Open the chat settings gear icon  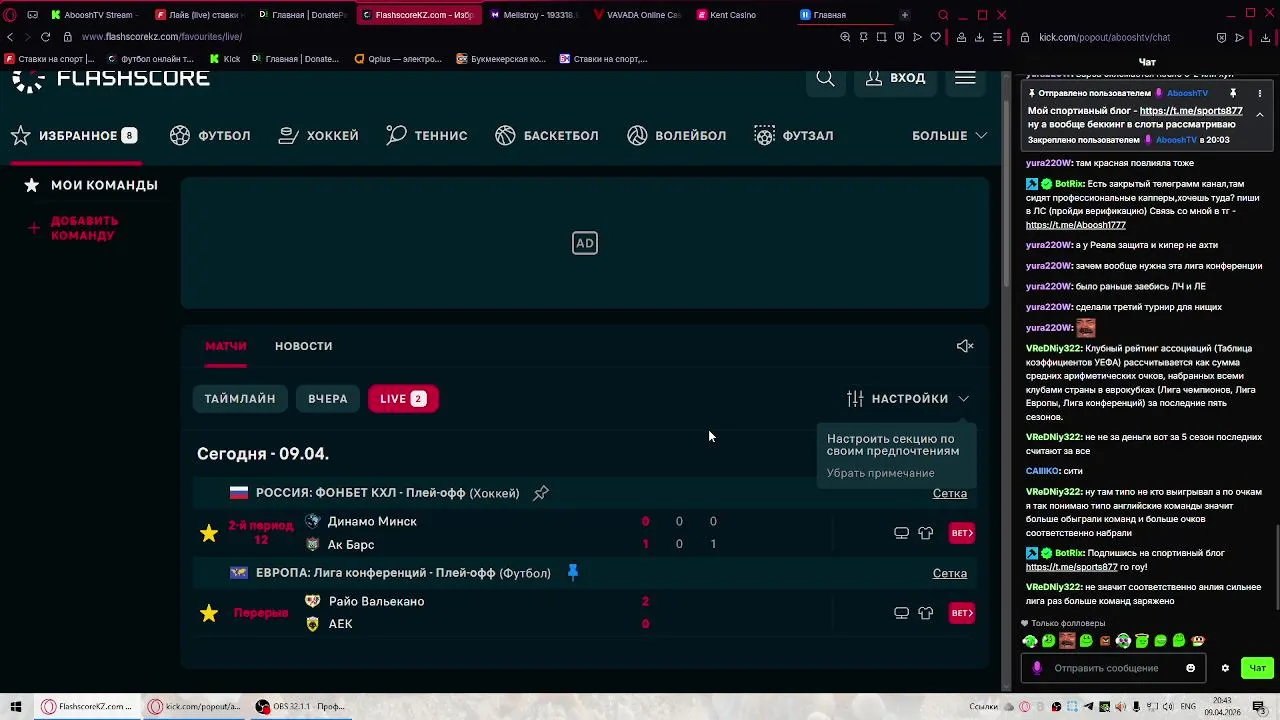[x=1225, y=668]
